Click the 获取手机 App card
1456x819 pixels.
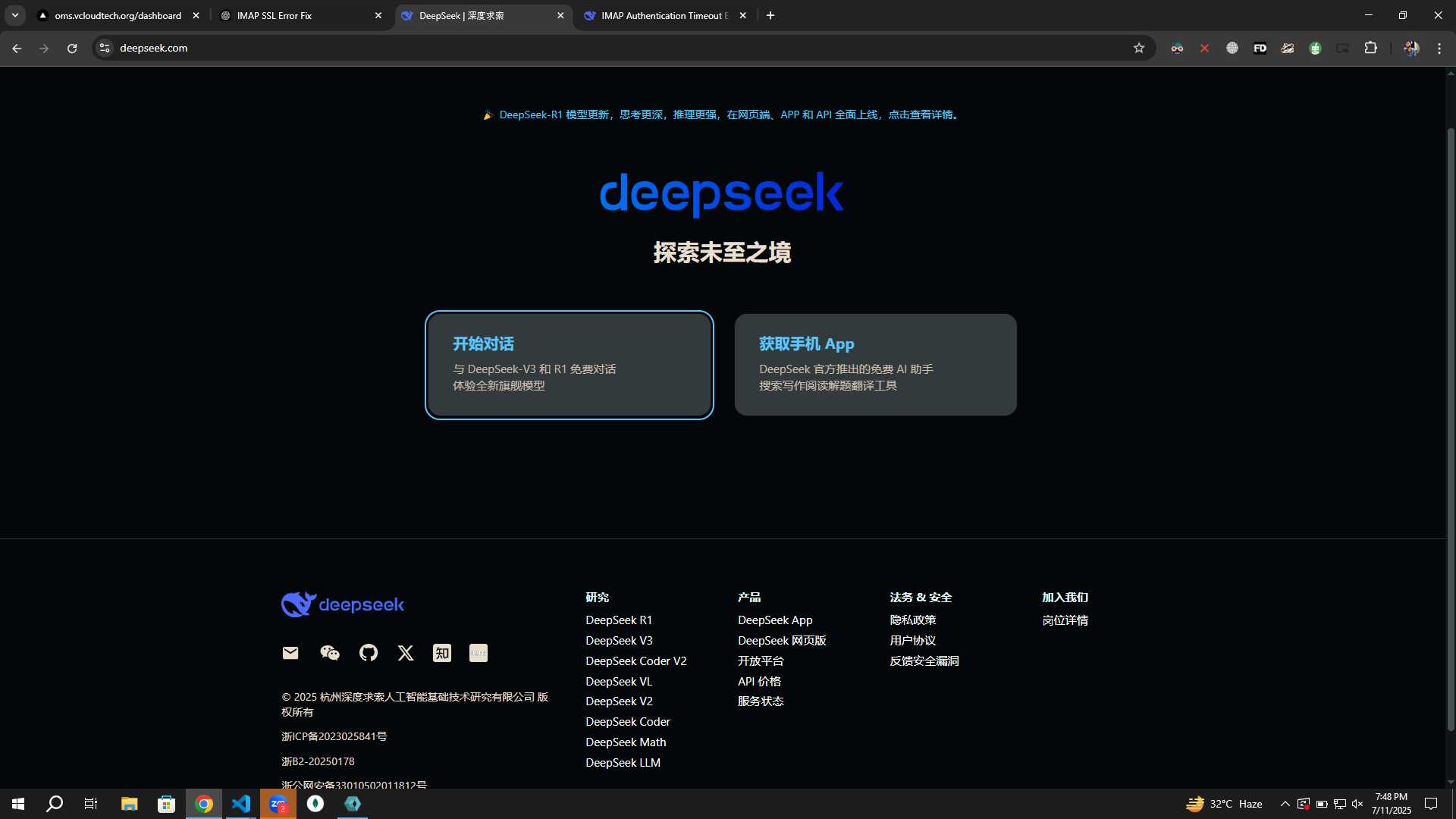point(876,365)
